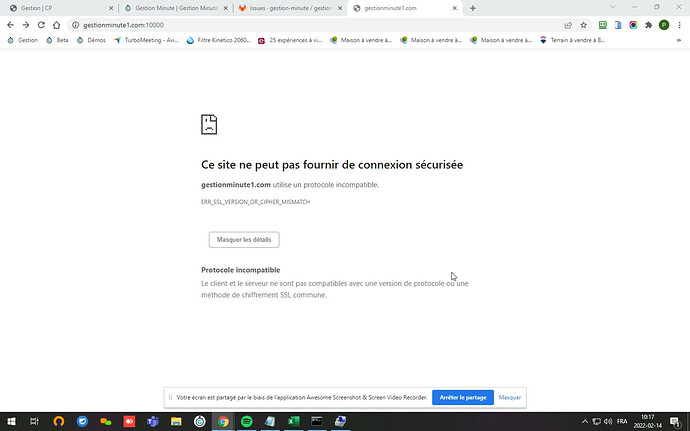The width and height of the screenshot is (690, 431).
Task: Expand the hidden bookmarks overflow chevron
Action: [681, 40]
